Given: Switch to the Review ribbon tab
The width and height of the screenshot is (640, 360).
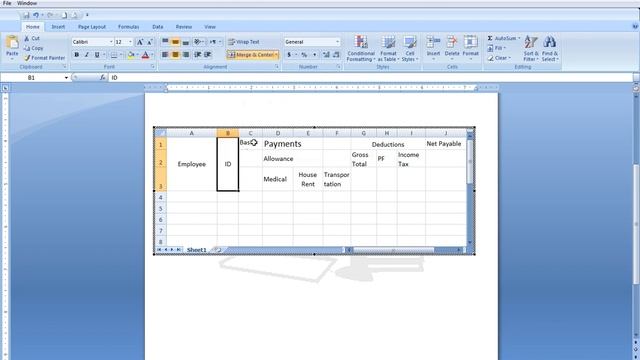Looking at the screenshot, I should (x=184, y=27).
